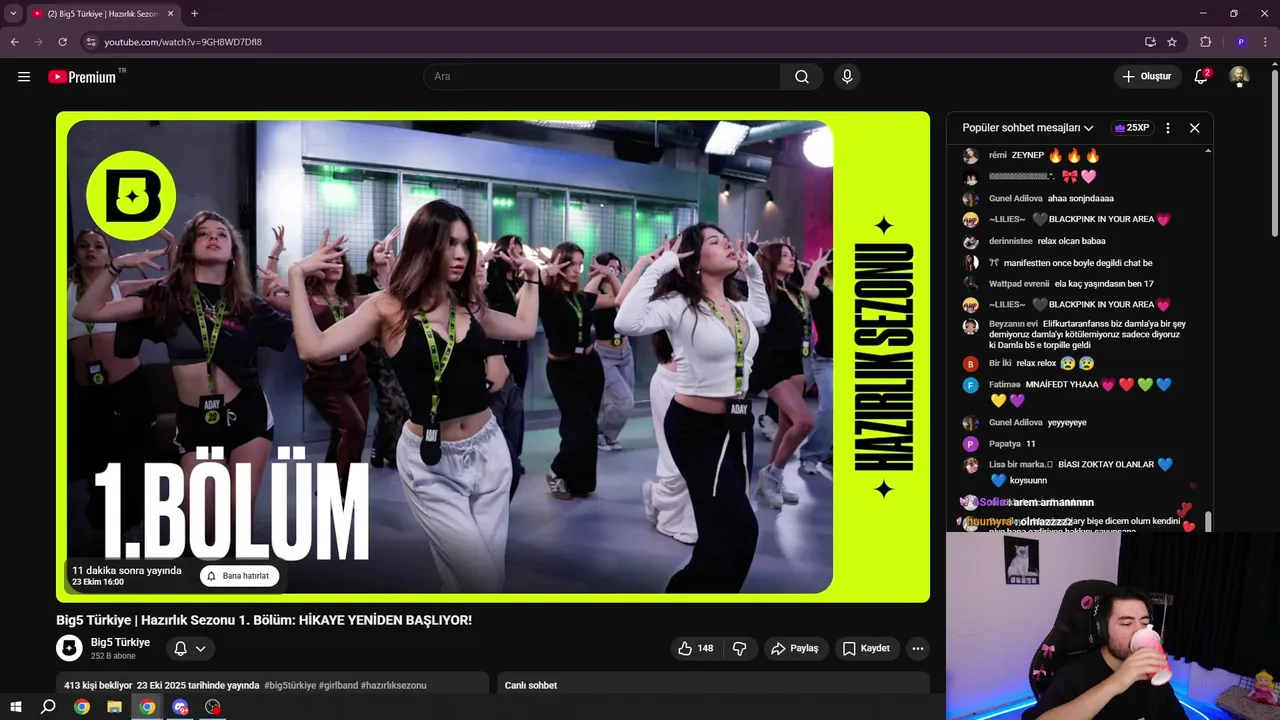This screenshot has width=1280, height=720.
Task: Open Discord from the taskbar
Action: click(x=180, y=707)
